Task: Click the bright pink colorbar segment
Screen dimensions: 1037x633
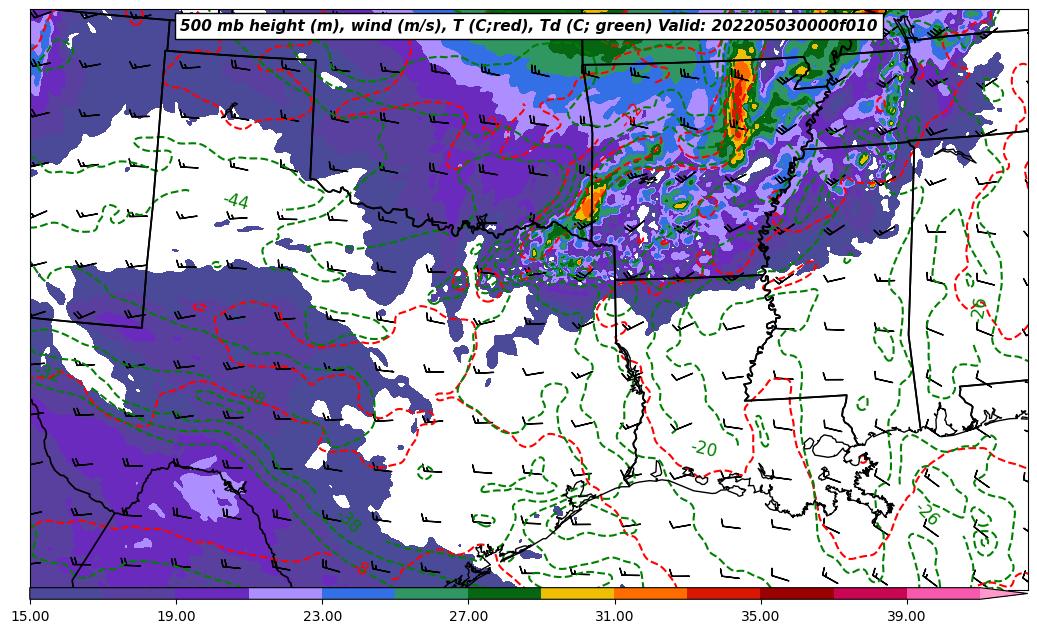Action: [x=942, y=593]
